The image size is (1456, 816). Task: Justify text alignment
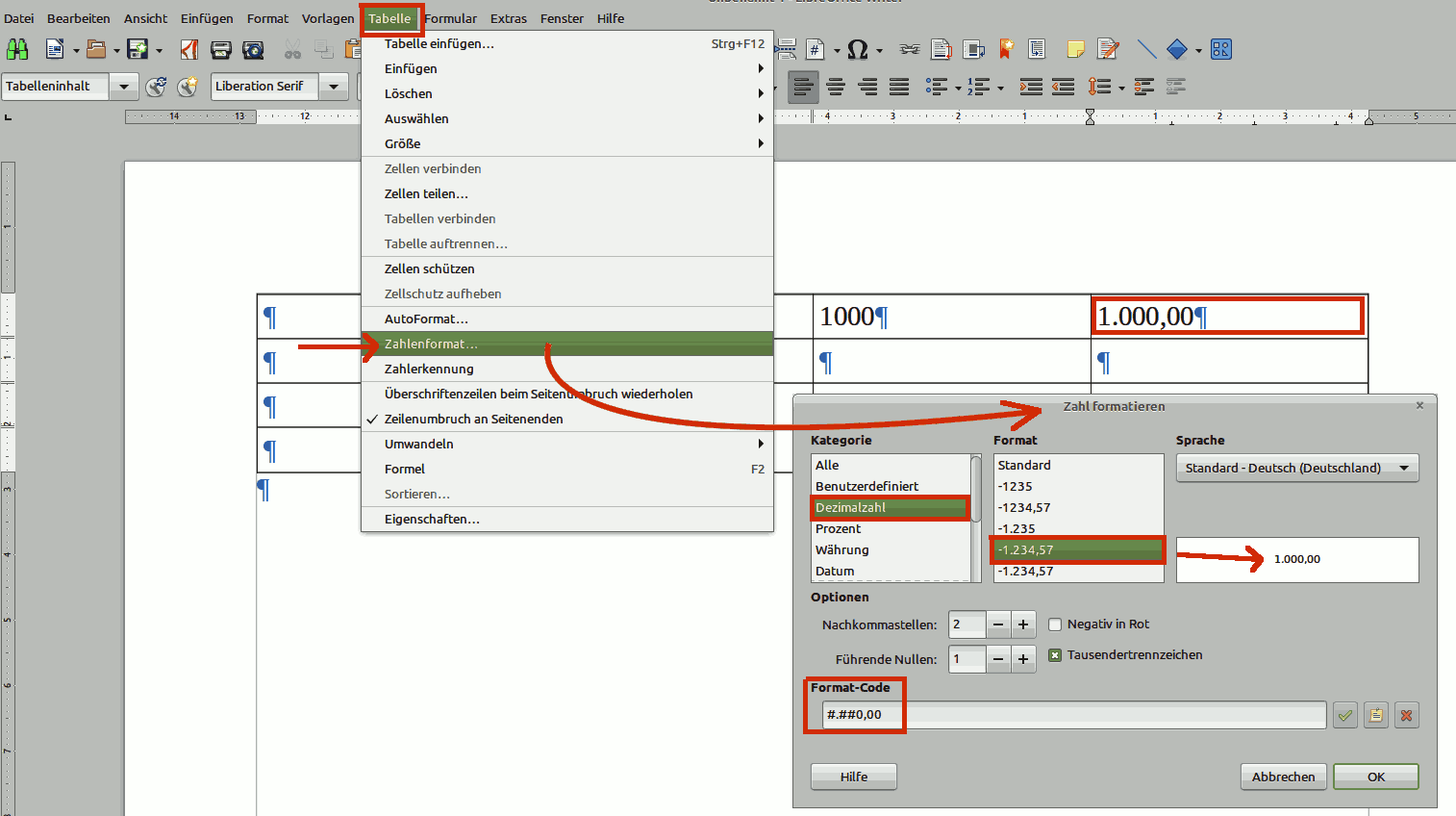pos(899,88)
